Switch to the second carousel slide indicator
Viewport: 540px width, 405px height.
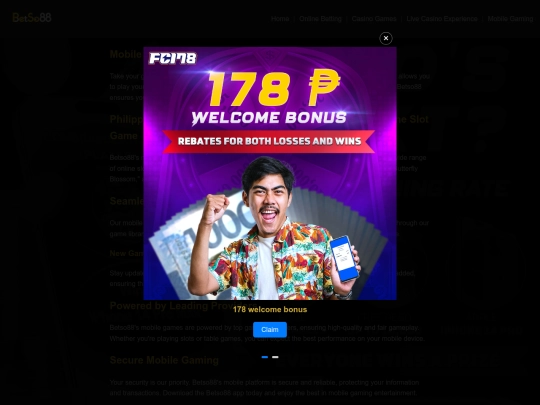coord(275,357)
